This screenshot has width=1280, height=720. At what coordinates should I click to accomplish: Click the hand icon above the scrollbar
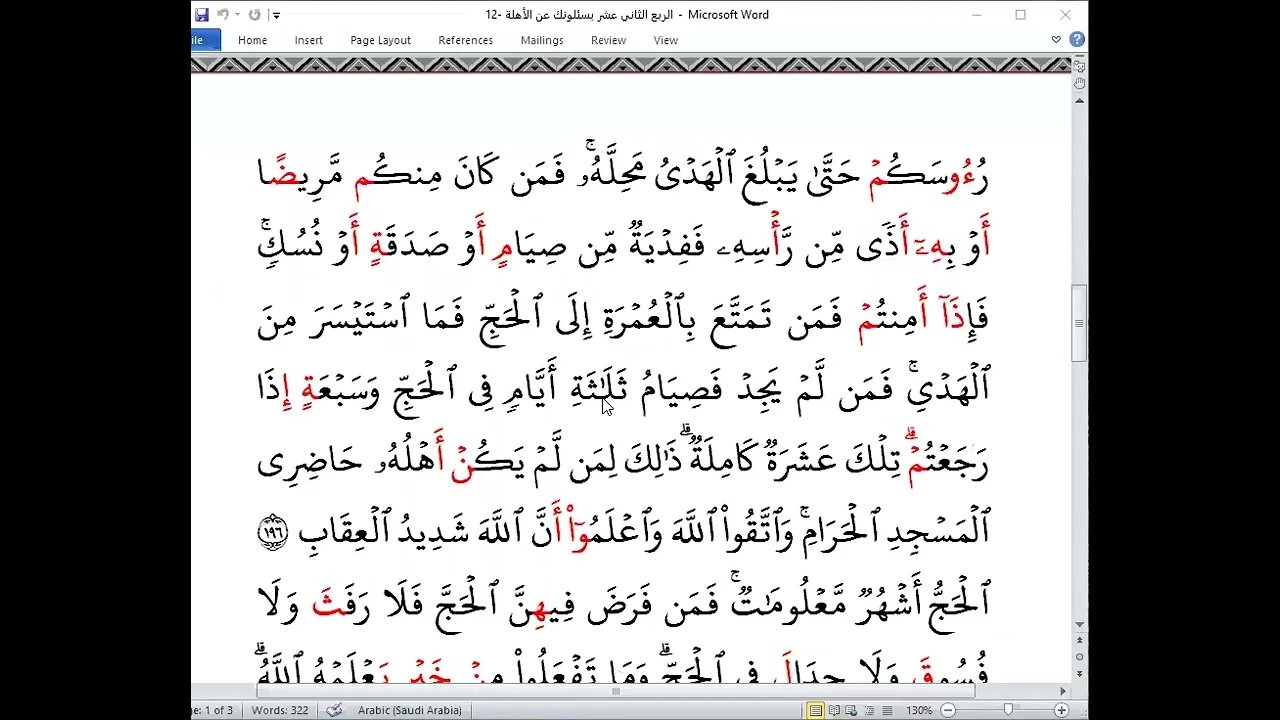point(1079,84)
